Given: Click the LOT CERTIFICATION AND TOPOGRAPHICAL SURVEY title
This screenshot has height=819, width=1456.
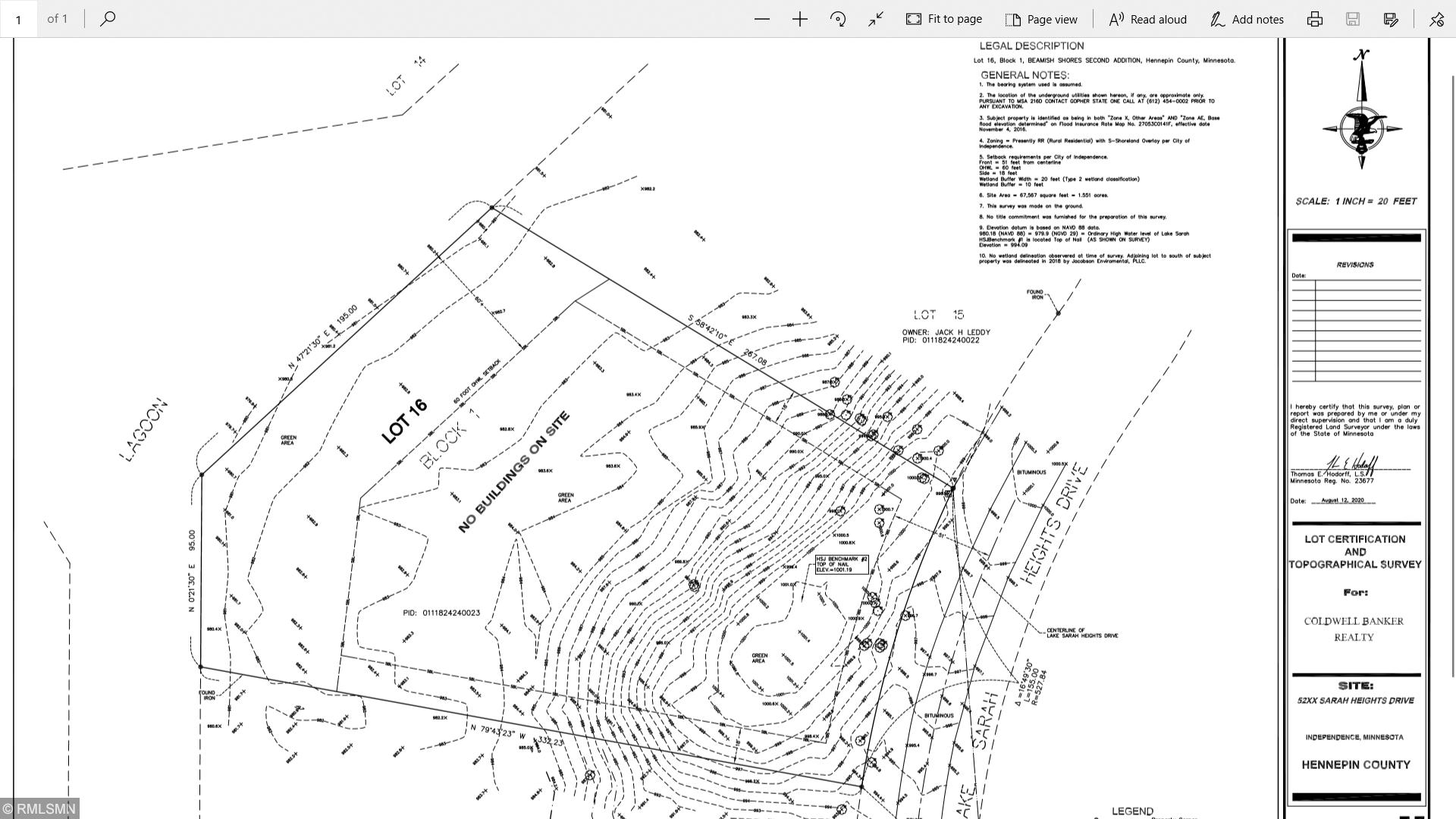Looking at the screenshot, I should click(1355, 551).
